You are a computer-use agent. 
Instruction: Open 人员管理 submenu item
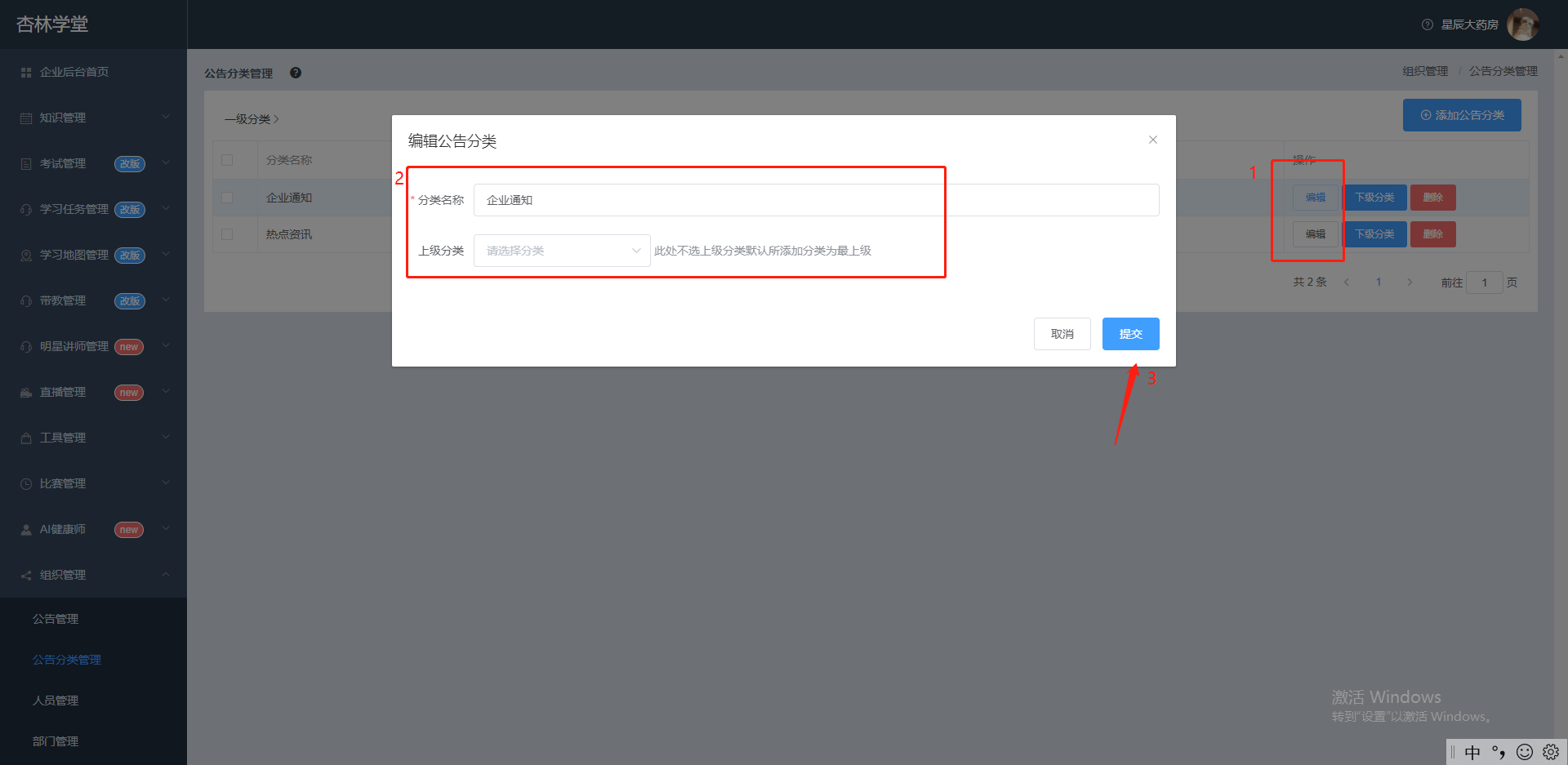[x=56, y=701]
